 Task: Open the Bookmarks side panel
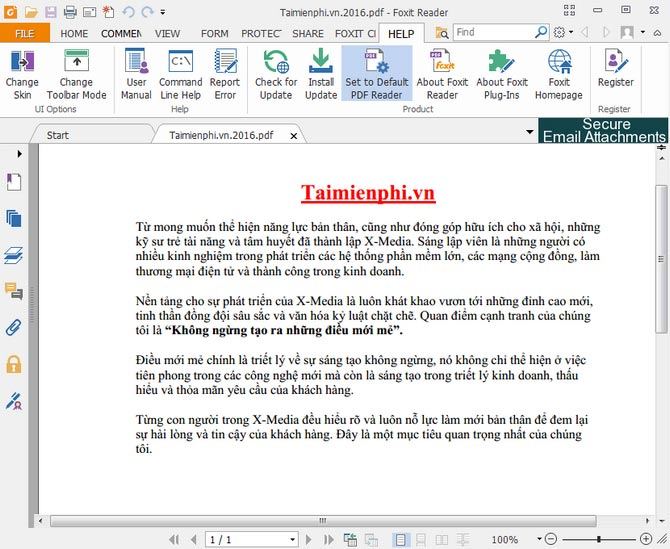(x=14, y=182)
